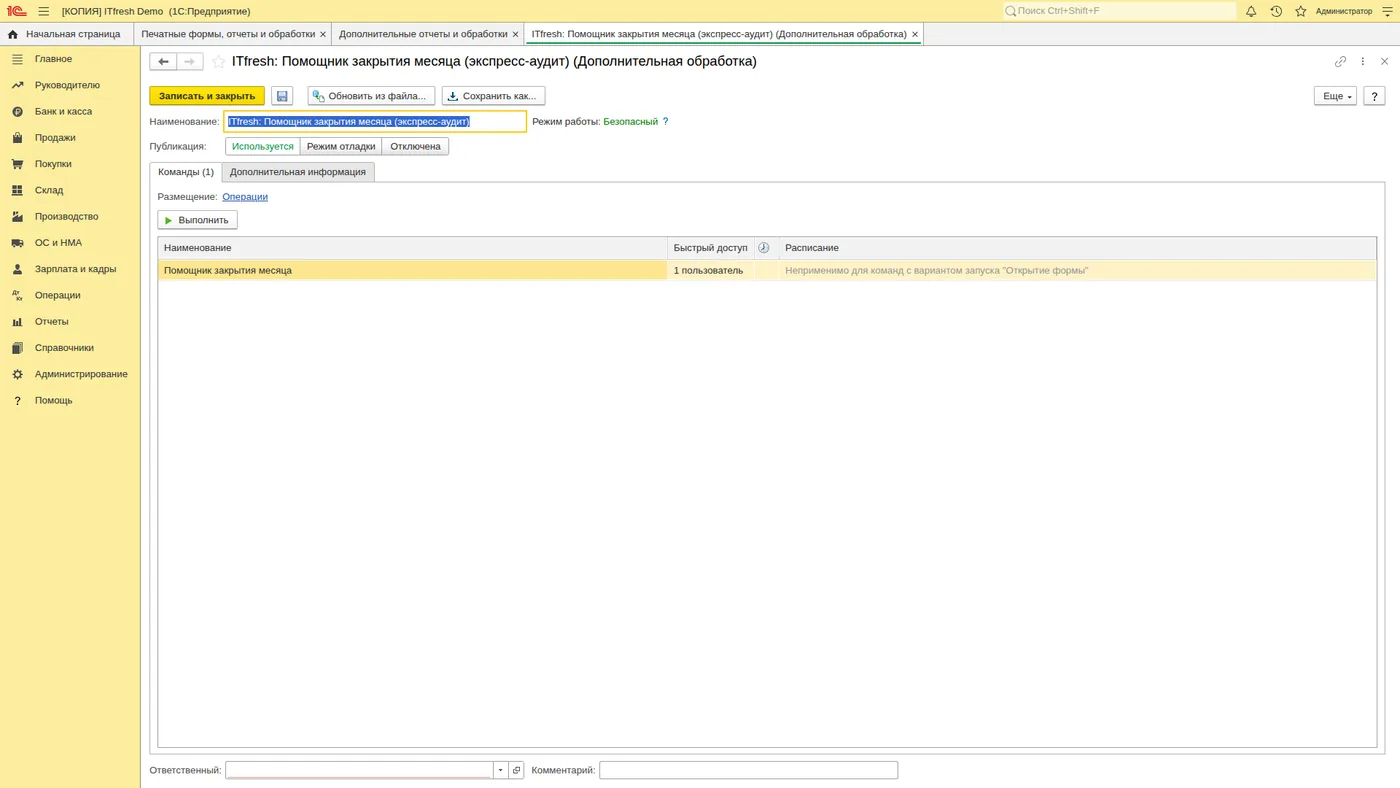This screenshot has width=1400, height=788.
Task: Open form's three-dot options menu
Action: [x=1363, y=62]
